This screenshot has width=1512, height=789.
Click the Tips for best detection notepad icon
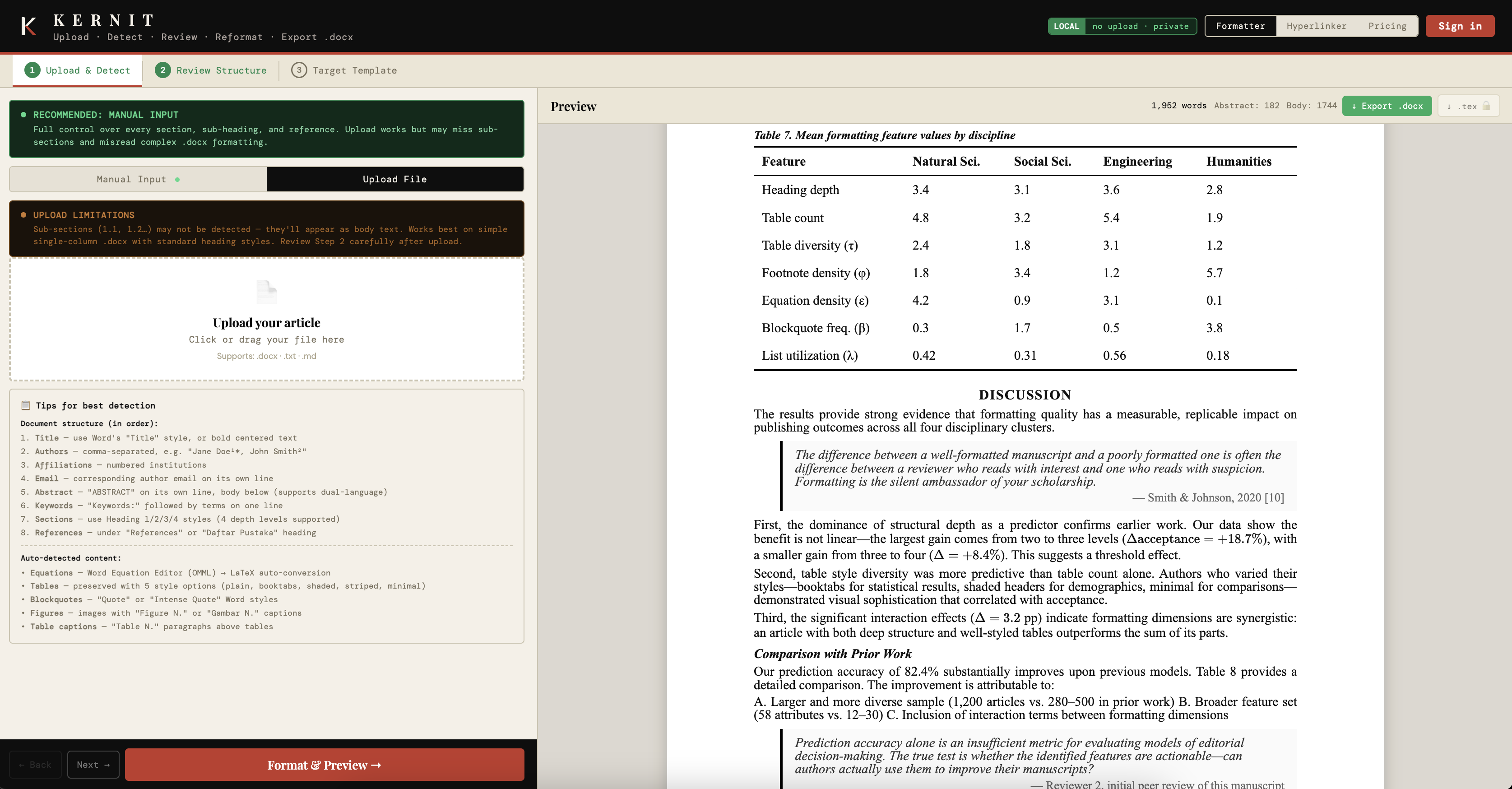click(26, 406)
